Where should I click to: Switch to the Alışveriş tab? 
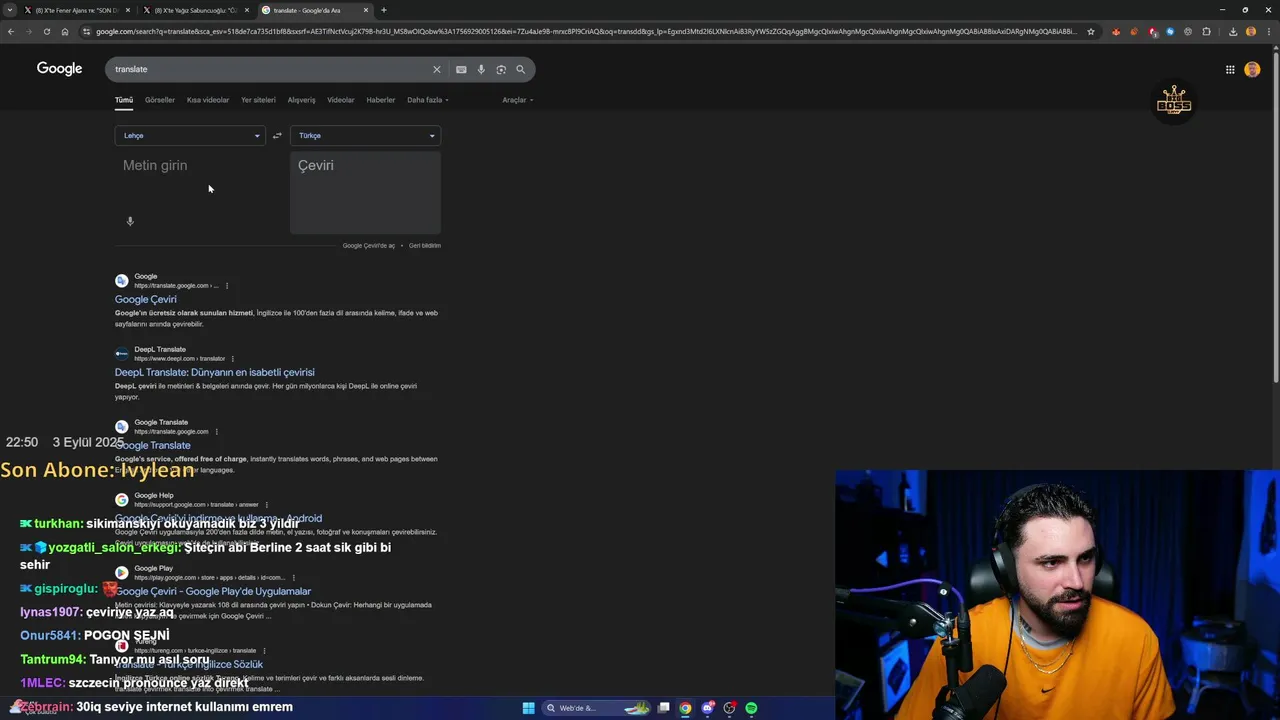tap(301, 100)
